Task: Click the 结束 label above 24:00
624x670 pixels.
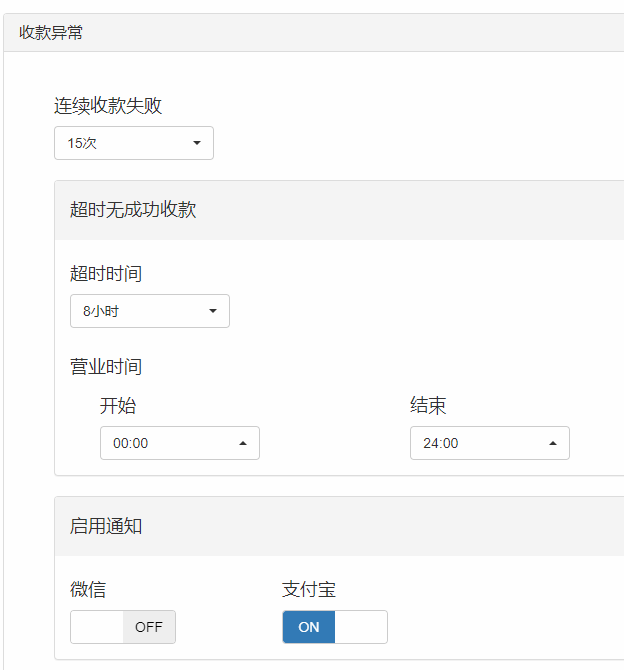Action: pyautogui.click(x=428, y=406)
